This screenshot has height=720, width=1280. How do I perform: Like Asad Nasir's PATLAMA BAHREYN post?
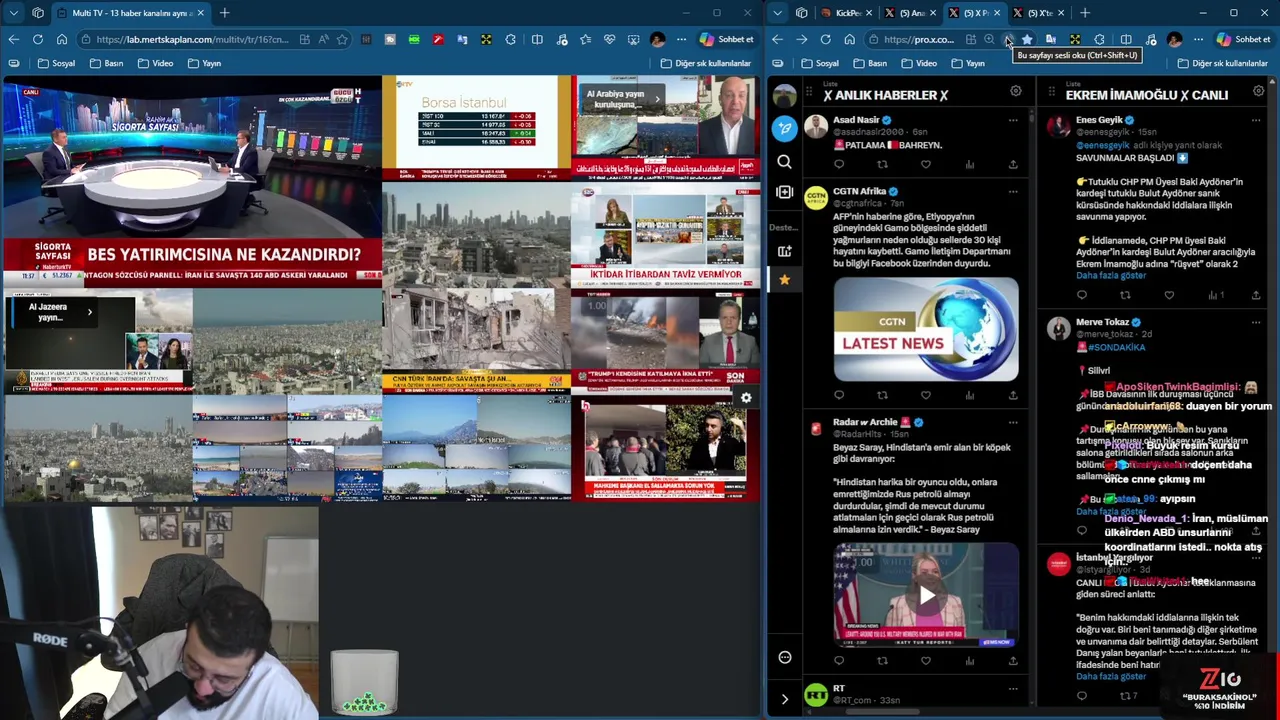tap(926, 165)
